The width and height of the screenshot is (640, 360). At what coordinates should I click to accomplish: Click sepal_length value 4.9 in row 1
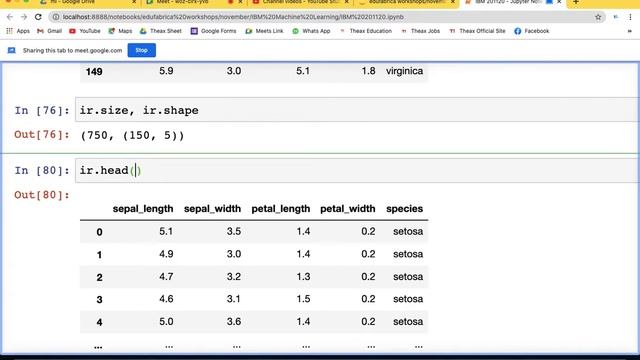pos(166,254)
